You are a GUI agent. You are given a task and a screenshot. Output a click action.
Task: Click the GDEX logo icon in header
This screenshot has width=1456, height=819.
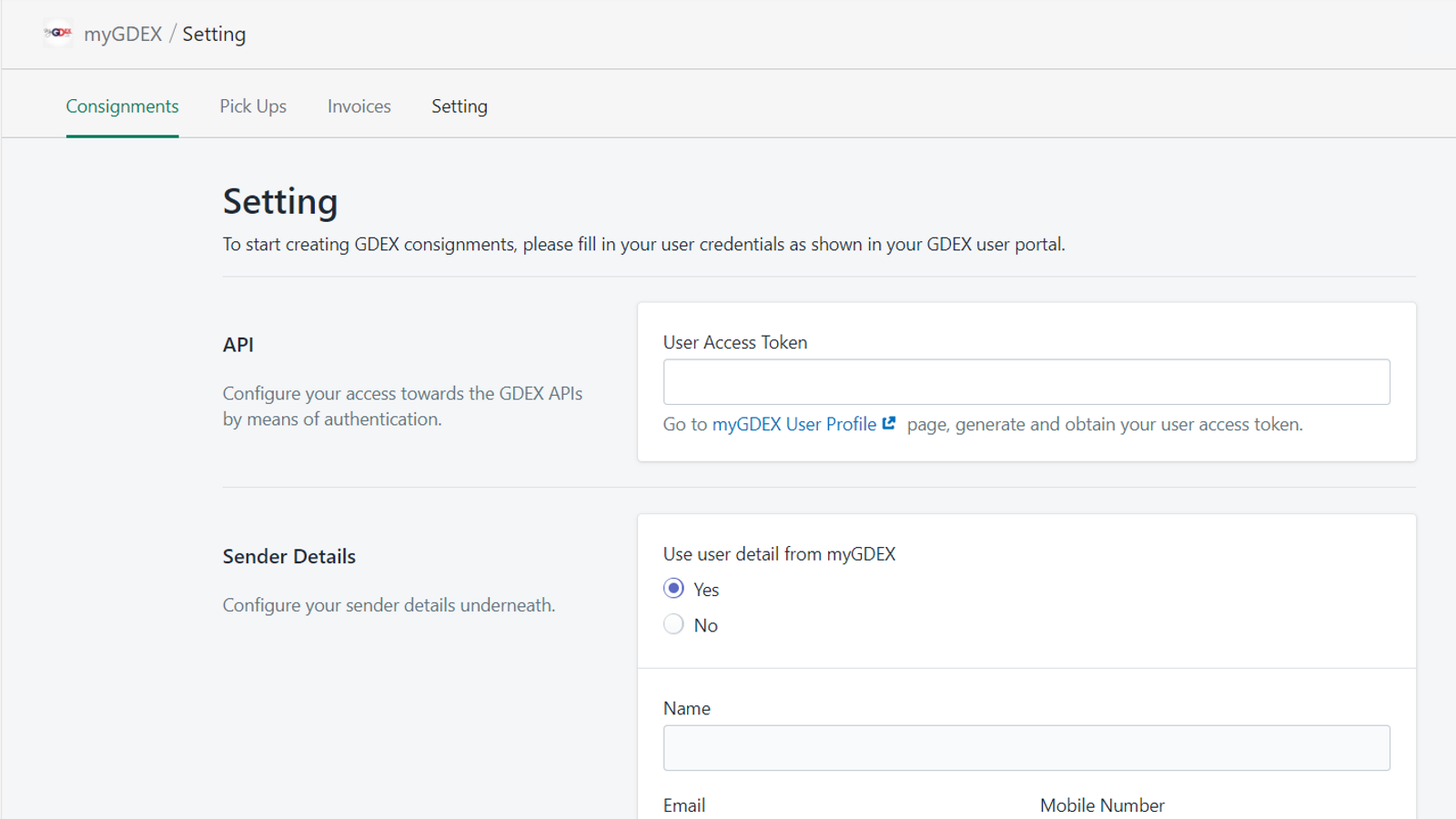pos(58,33)
